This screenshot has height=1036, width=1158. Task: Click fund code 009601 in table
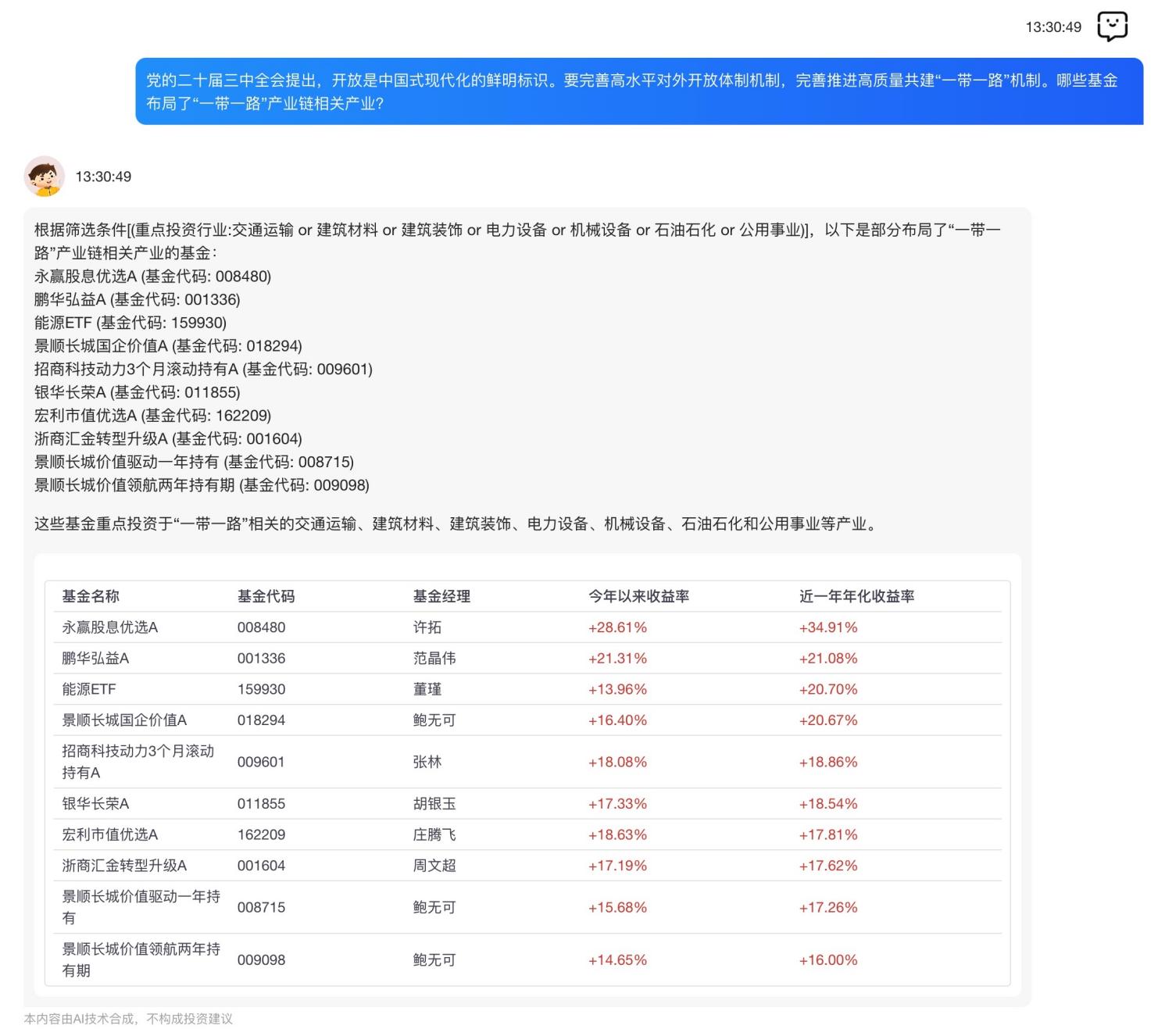tap(261, 762)
